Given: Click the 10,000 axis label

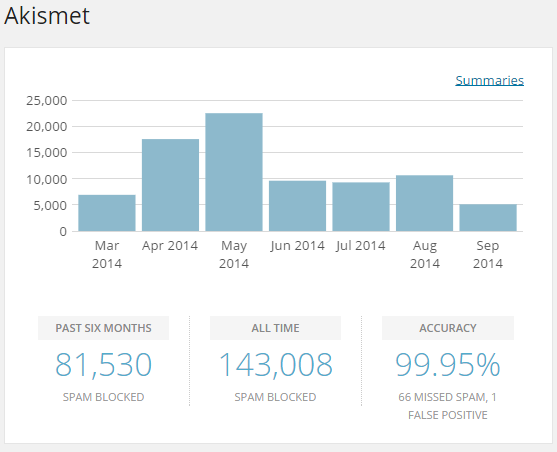Looking at the screenshot, I should coord(47,179).
